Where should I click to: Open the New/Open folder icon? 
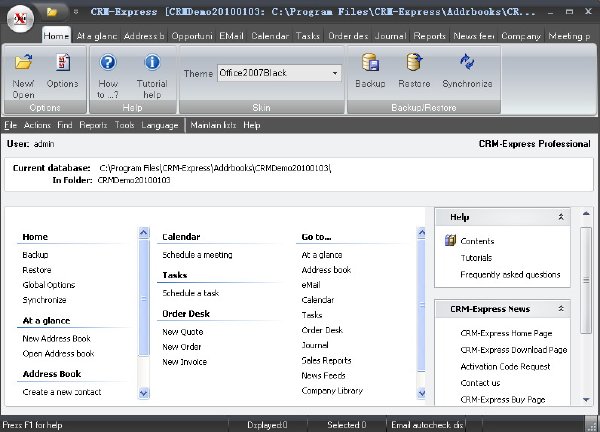pyautogui.click(x=23, y=62)
